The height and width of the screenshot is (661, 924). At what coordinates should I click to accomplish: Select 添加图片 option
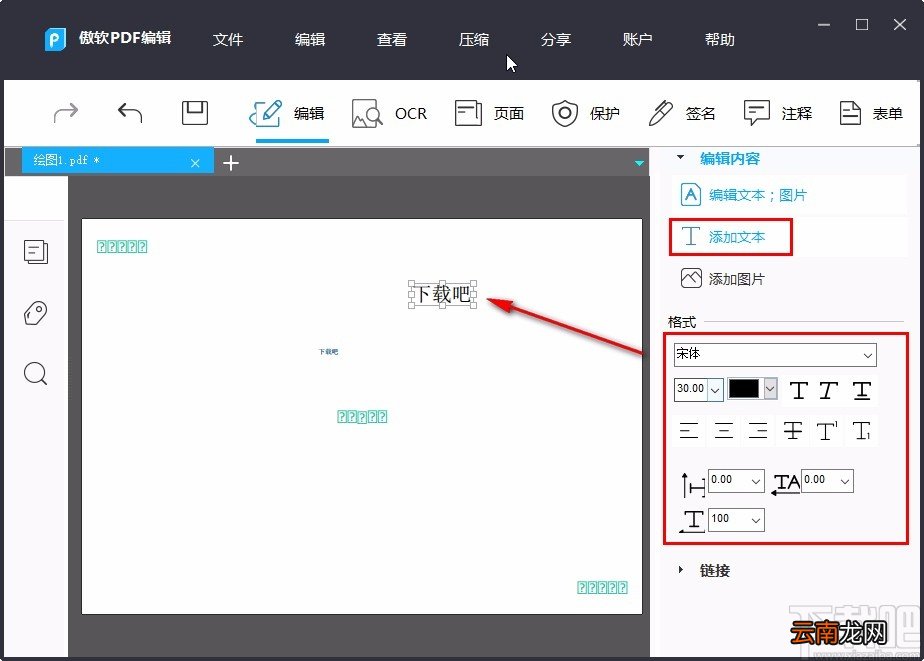722,279
